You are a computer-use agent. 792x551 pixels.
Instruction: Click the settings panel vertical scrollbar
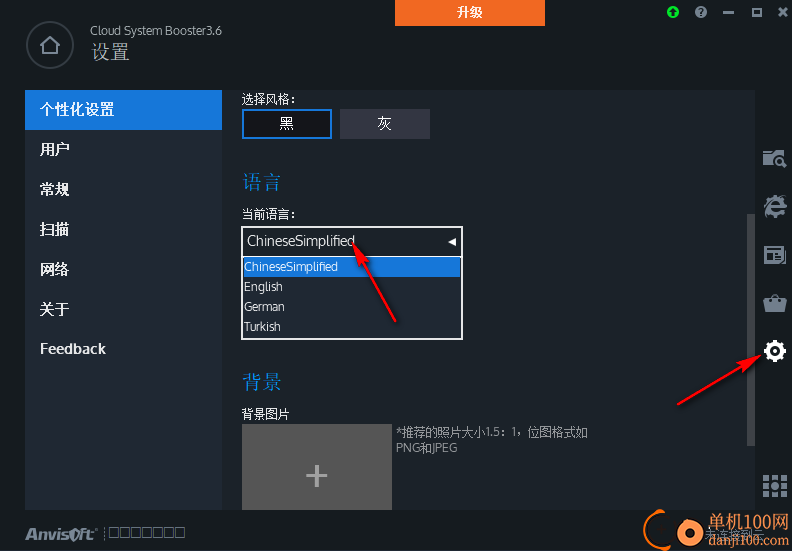pyautogui.click(x=751, y=330)
